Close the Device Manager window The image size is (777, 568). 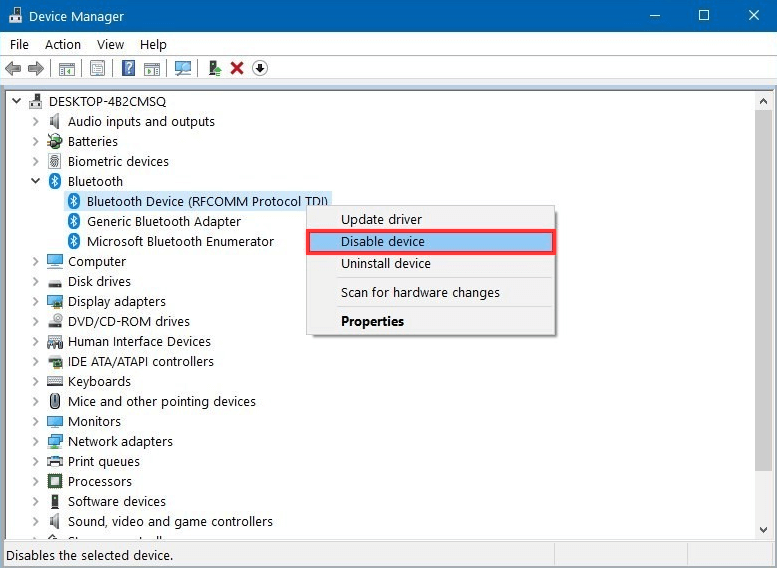[x=753, y=16]
